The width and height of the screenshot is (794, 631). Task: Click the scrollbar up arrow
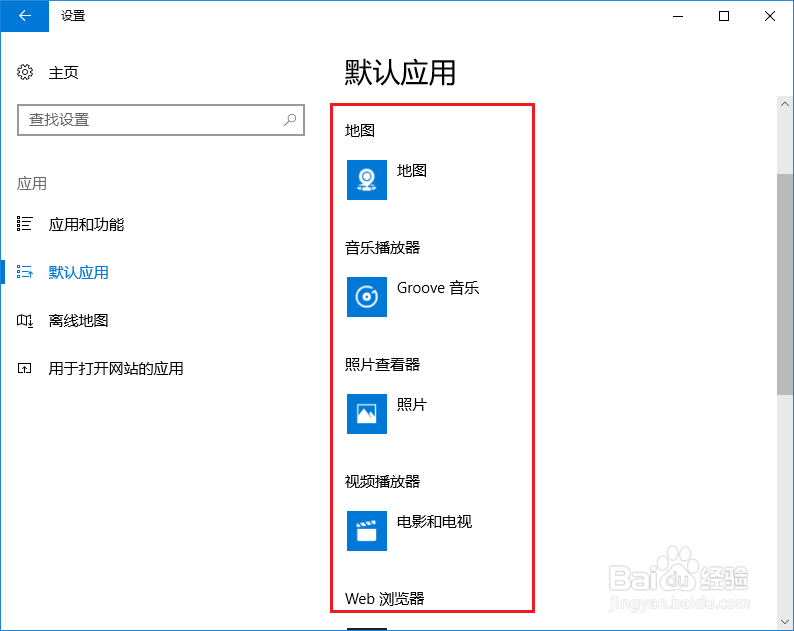pos(785,104)
